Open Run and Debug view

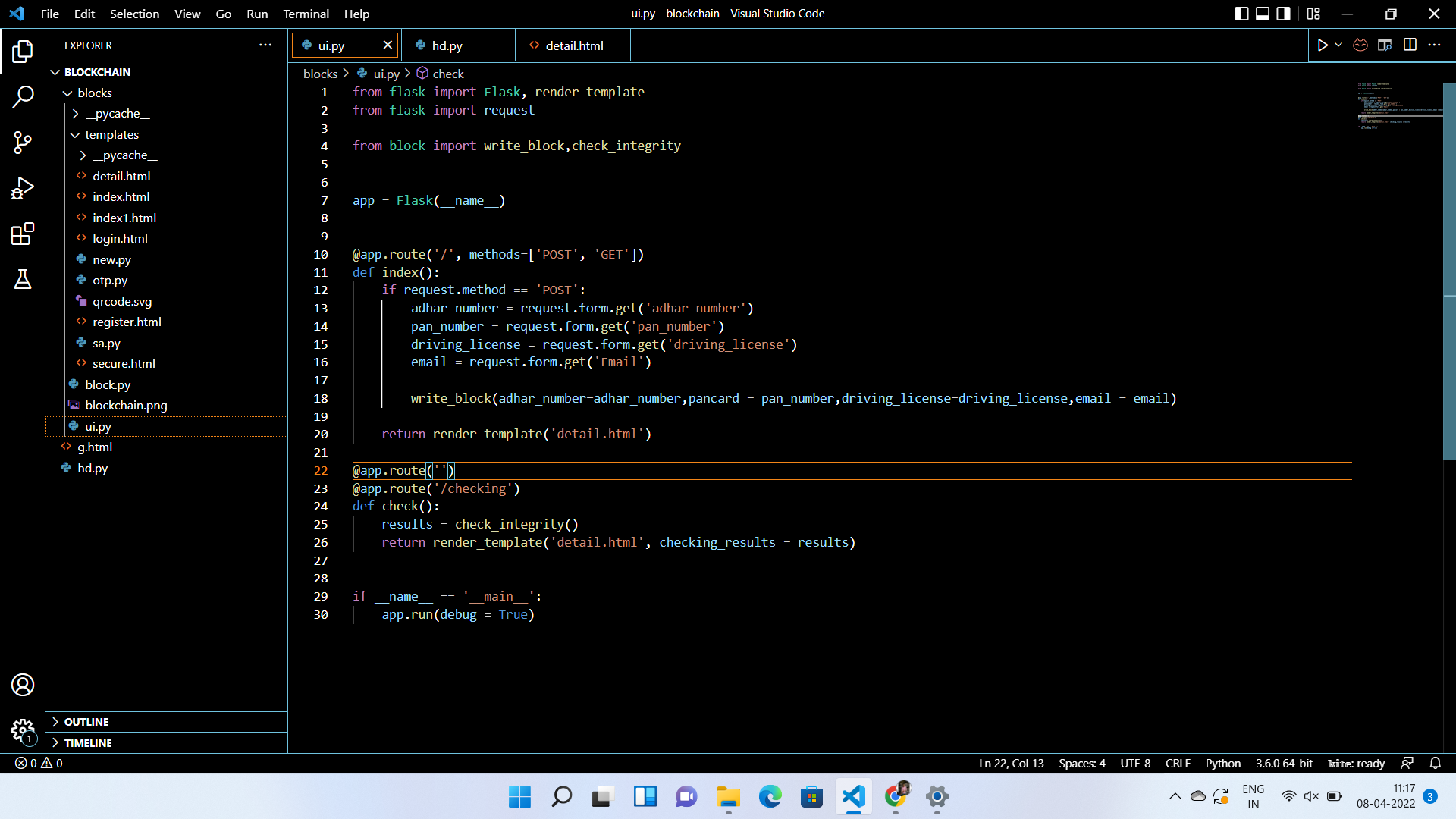[23, 188]
